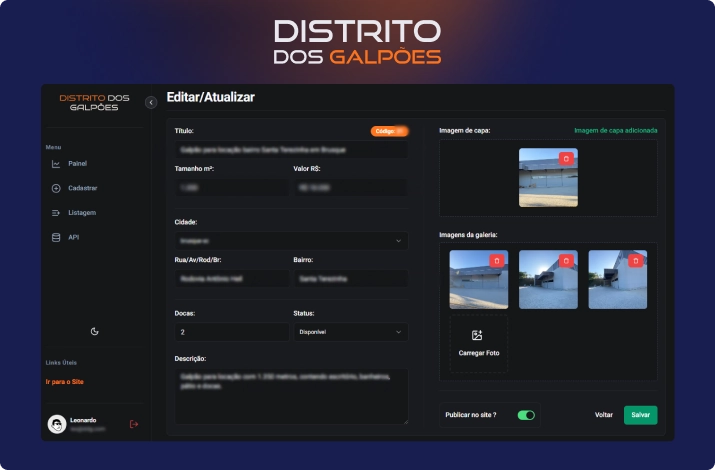The width and height of the screenshot is (715, 470).
Task: Click the Rua/Av/Rod/Br input field
Action: pyautogui.click(x=232, y=279)
